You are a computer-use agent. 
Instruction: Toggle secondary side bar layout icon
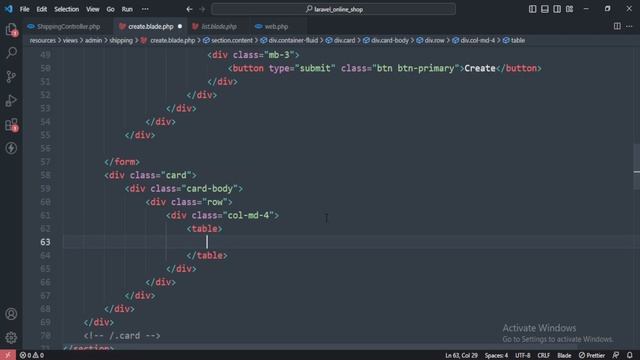[x=557, y=9]
